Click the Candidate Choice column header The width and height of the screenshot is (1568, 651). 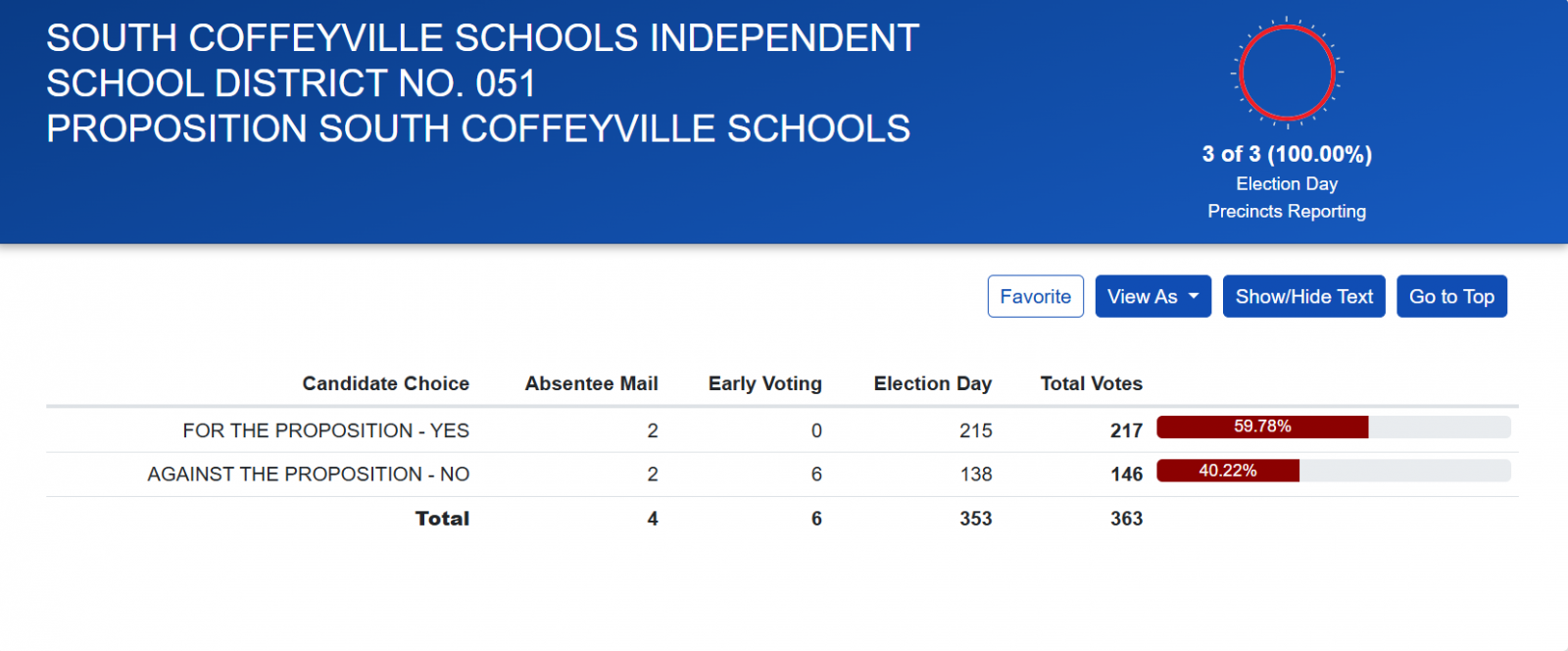click(385, 383)
